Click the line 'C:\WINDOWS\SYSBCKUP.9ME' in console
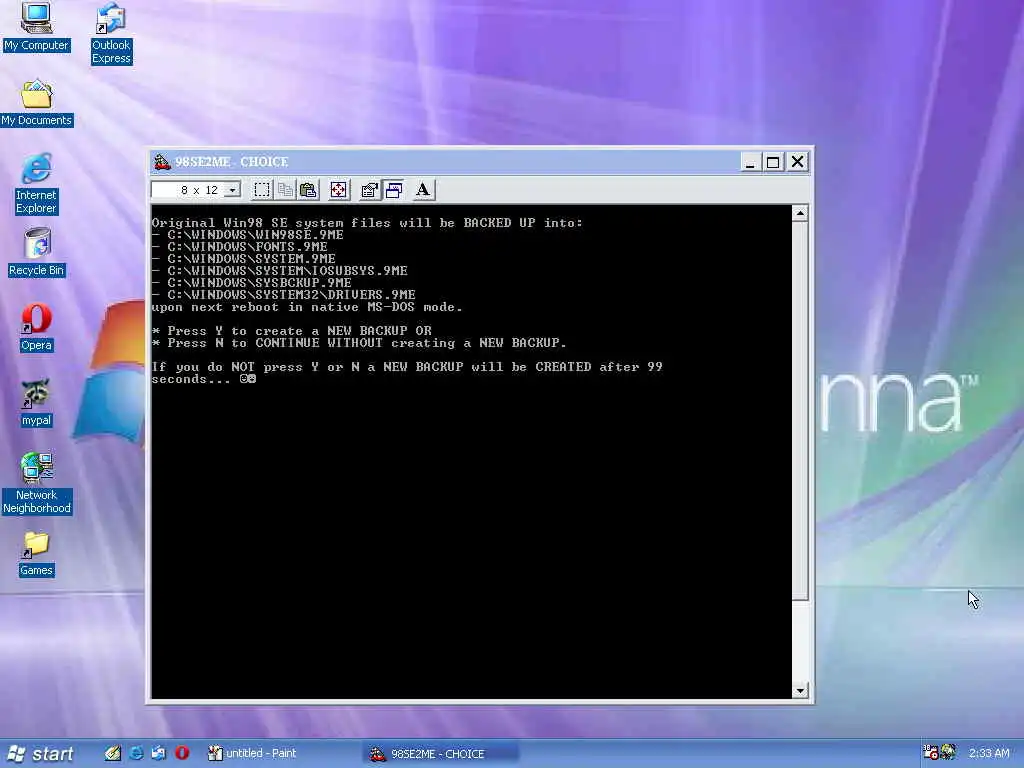1024x768 pixels. pos(259,283)
